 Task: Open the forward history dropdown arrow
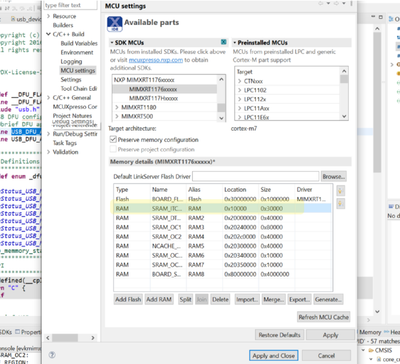344,3
